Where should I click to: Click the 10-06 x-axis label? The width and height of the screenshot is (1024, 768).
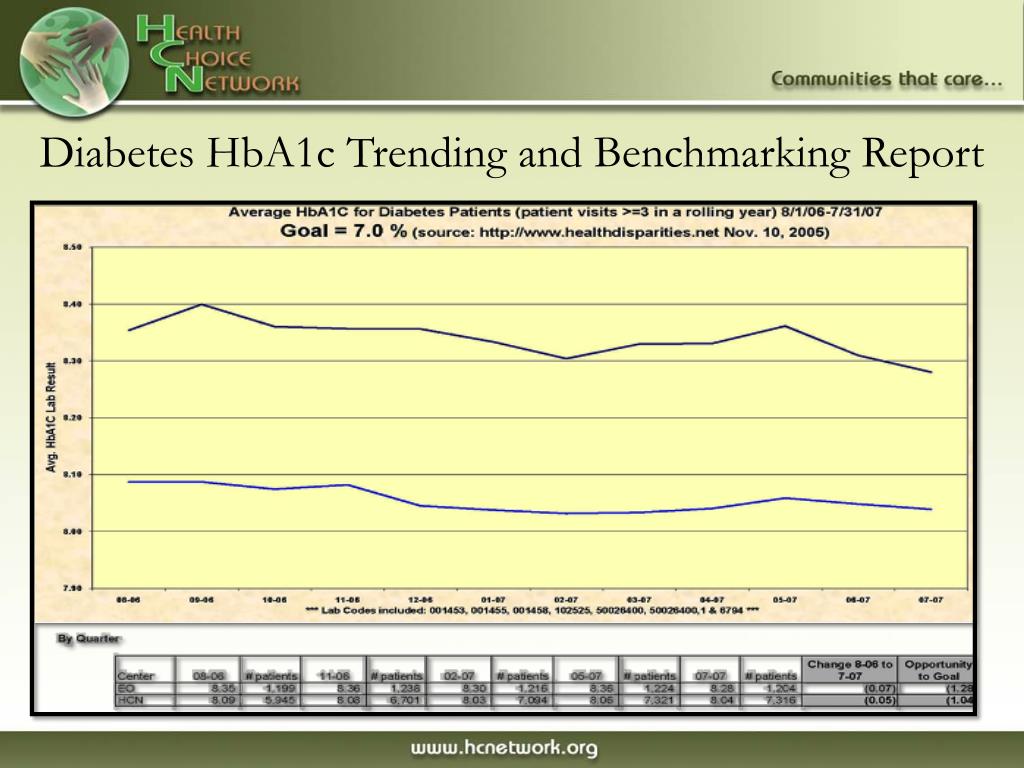(274, 599)
